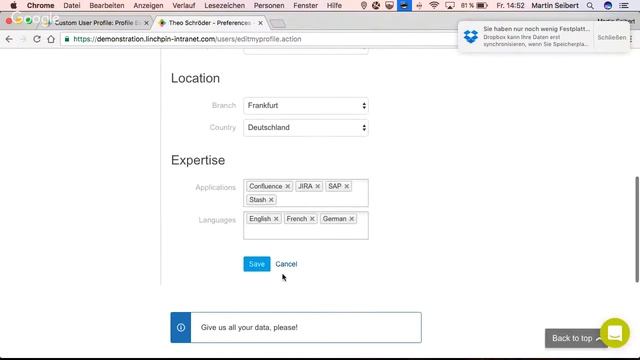Click the browser back arrow

[9, 39]
